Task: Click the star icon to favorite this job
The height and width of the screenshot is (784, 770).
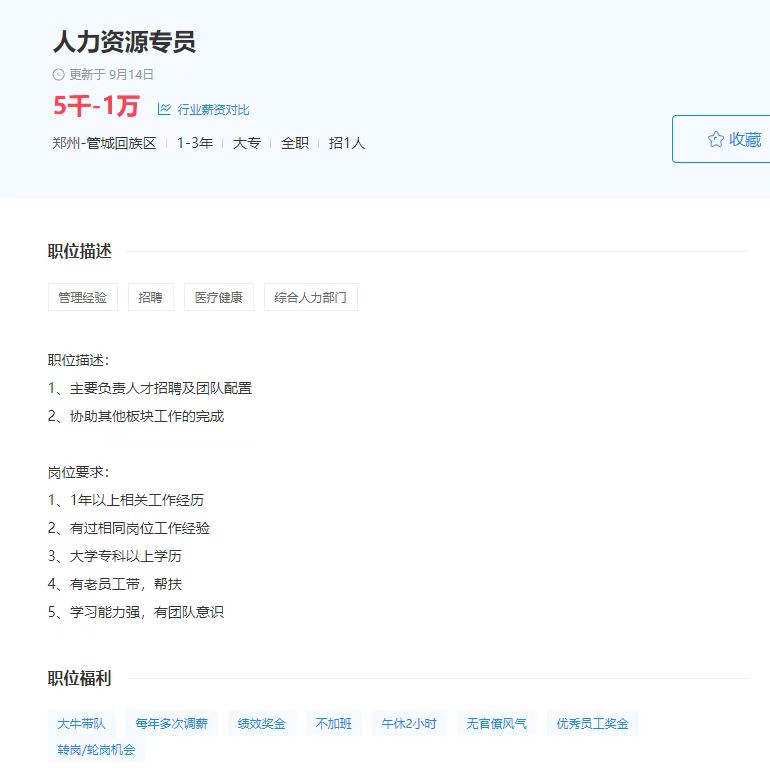Action: (x=715, y=139)
